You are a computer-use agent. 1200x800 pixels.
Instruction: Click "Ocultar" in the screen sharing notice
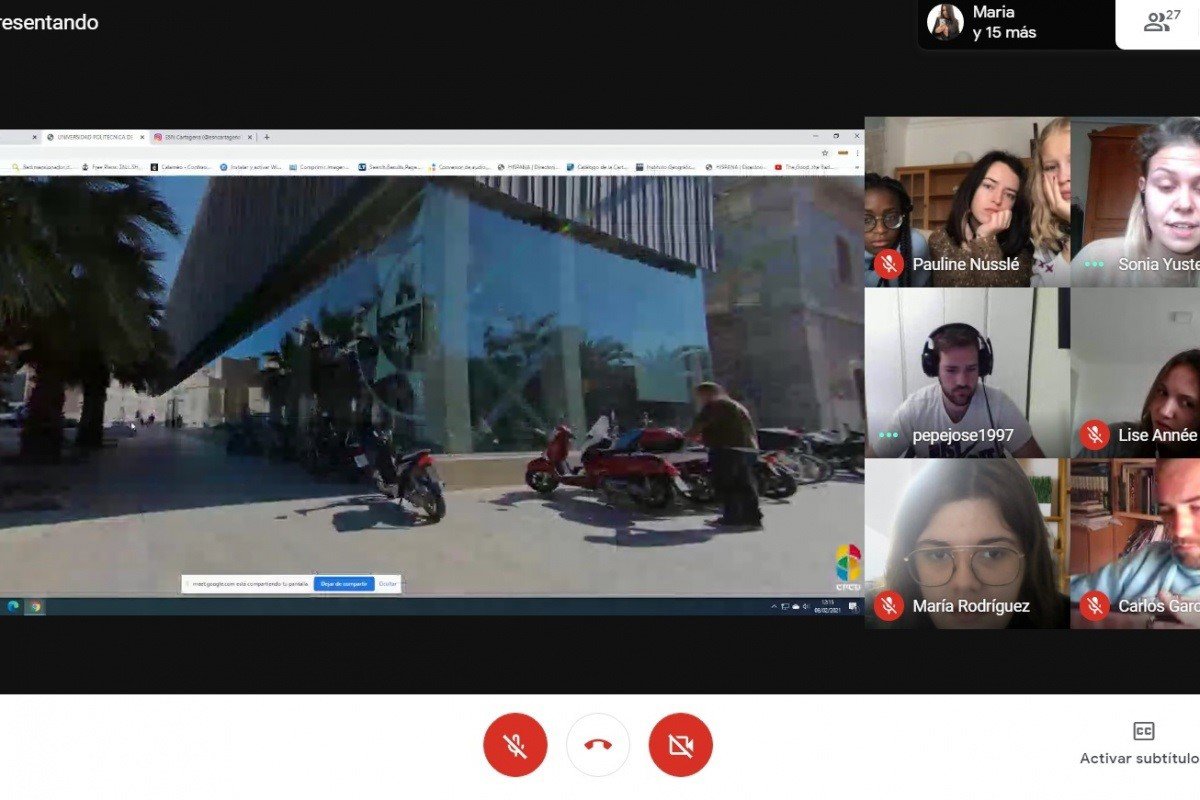point(387,583)
